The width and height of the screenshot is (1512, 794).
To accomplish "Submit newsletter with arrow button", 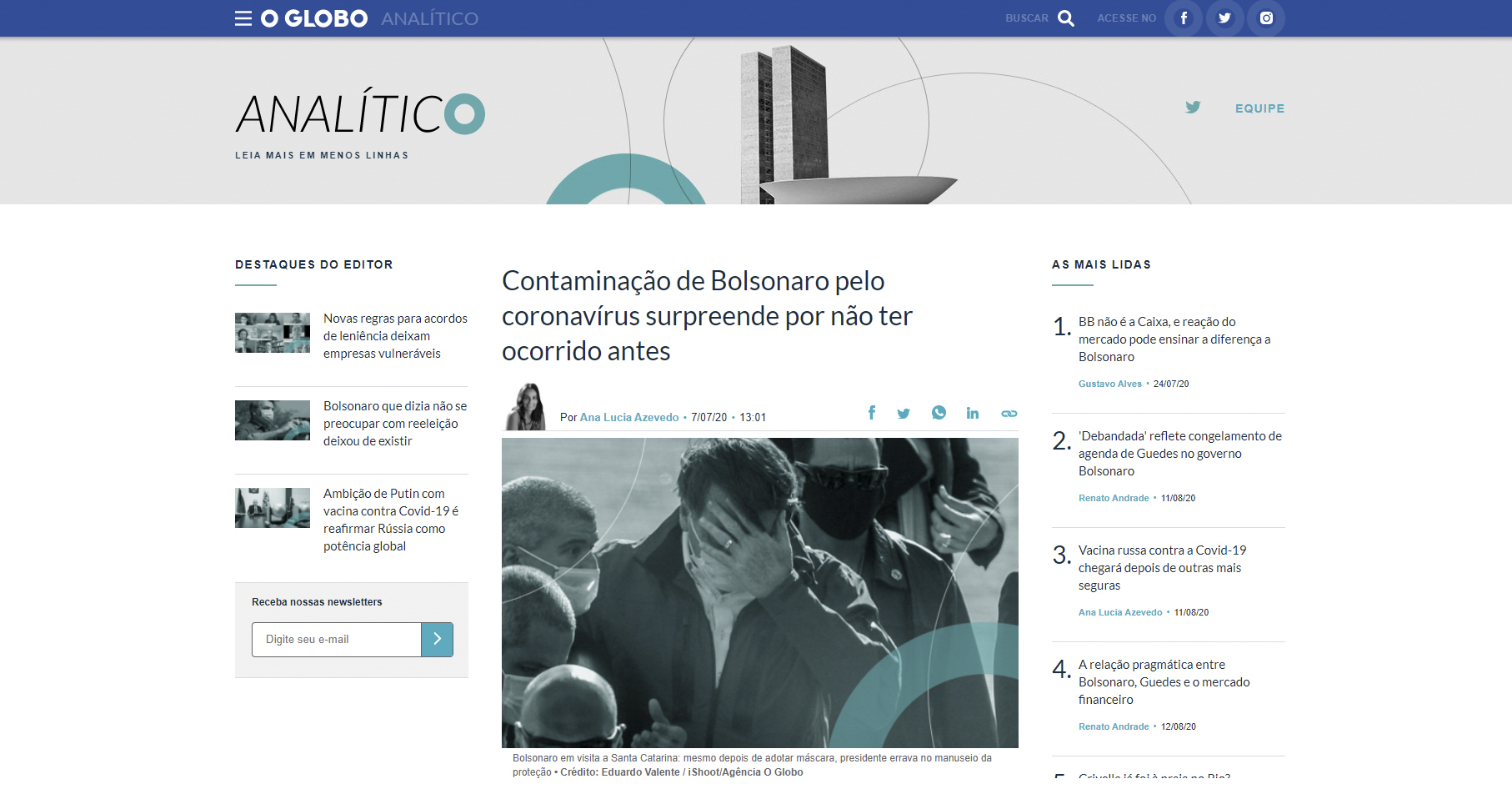I will [x=437, y=640].
